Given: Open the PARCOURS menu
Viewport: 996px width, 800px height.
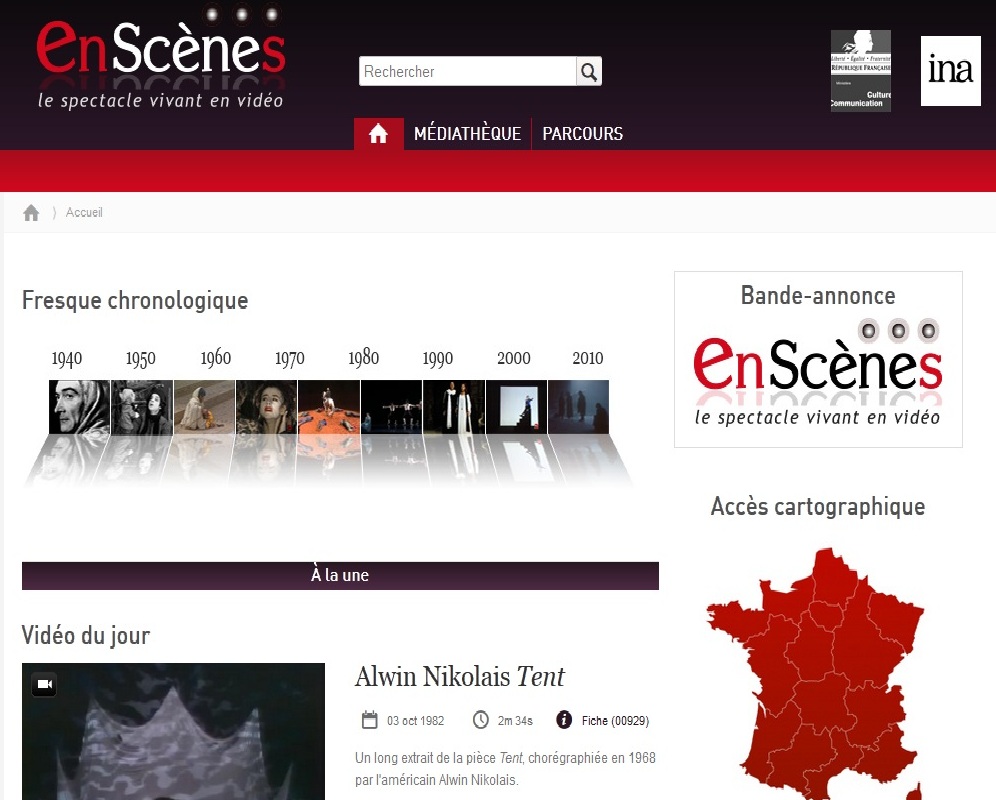Looking at the screenshot, I should (582, 133).
